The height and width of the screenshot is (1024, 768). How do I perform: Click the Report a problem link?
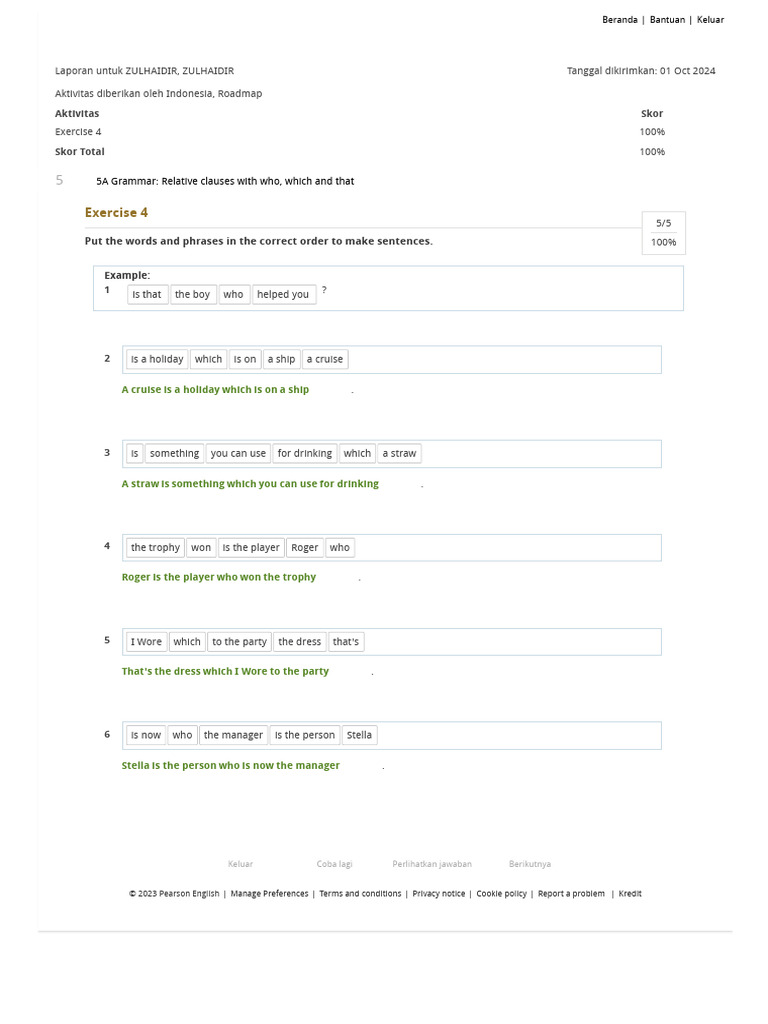[571, 894]
